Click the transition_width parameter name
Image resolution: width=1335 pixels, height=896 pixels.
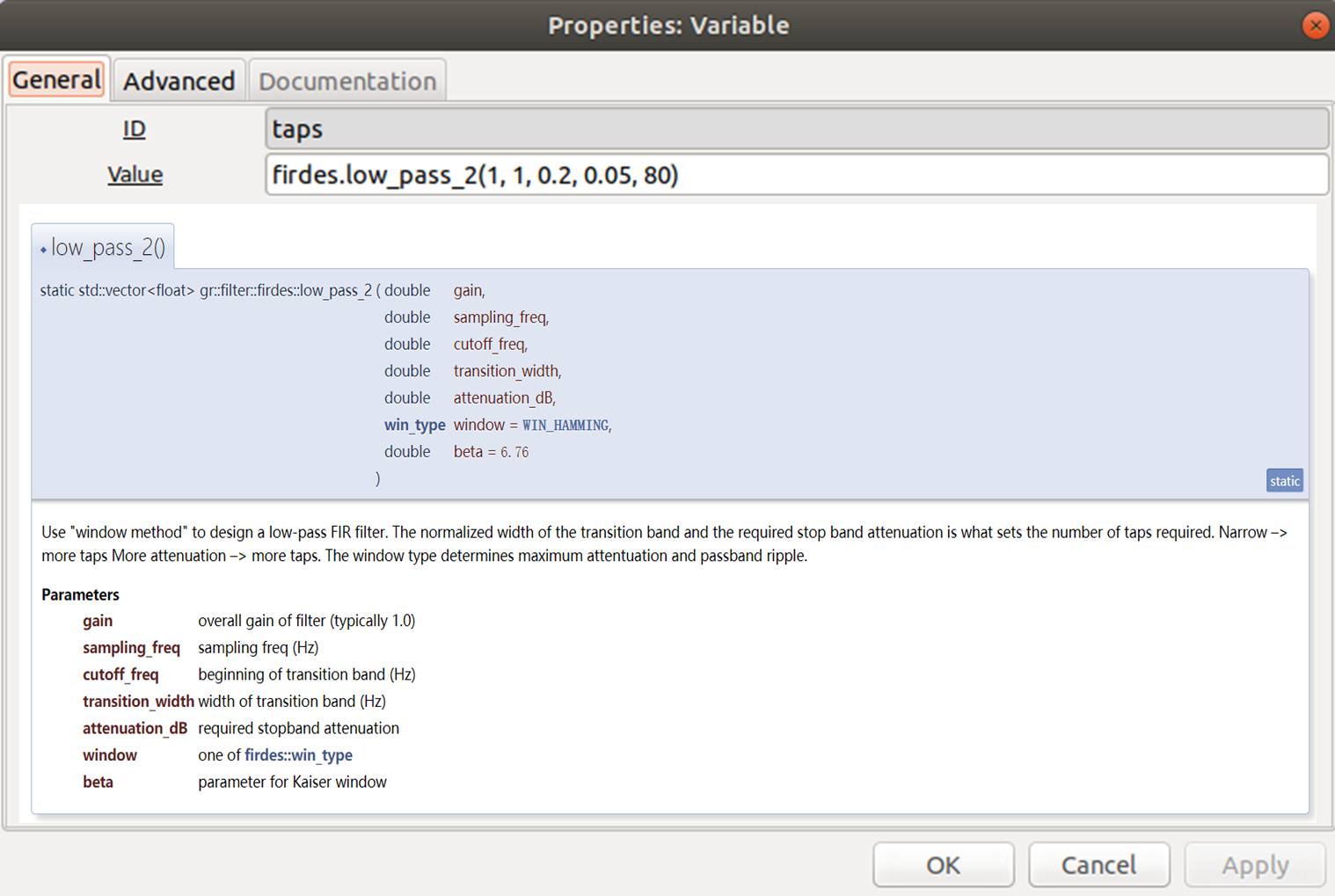138,702
